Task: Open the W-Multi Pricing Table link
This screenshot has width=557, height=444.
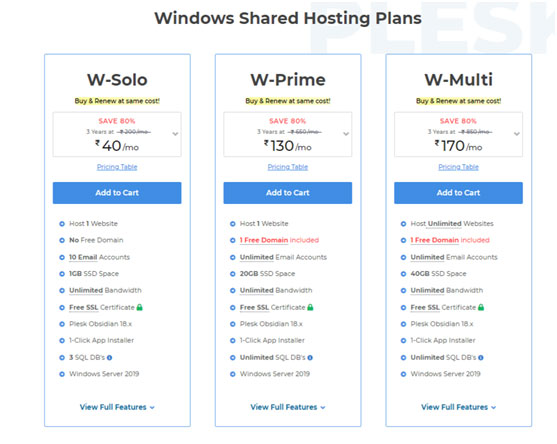Action: (458, 167)
